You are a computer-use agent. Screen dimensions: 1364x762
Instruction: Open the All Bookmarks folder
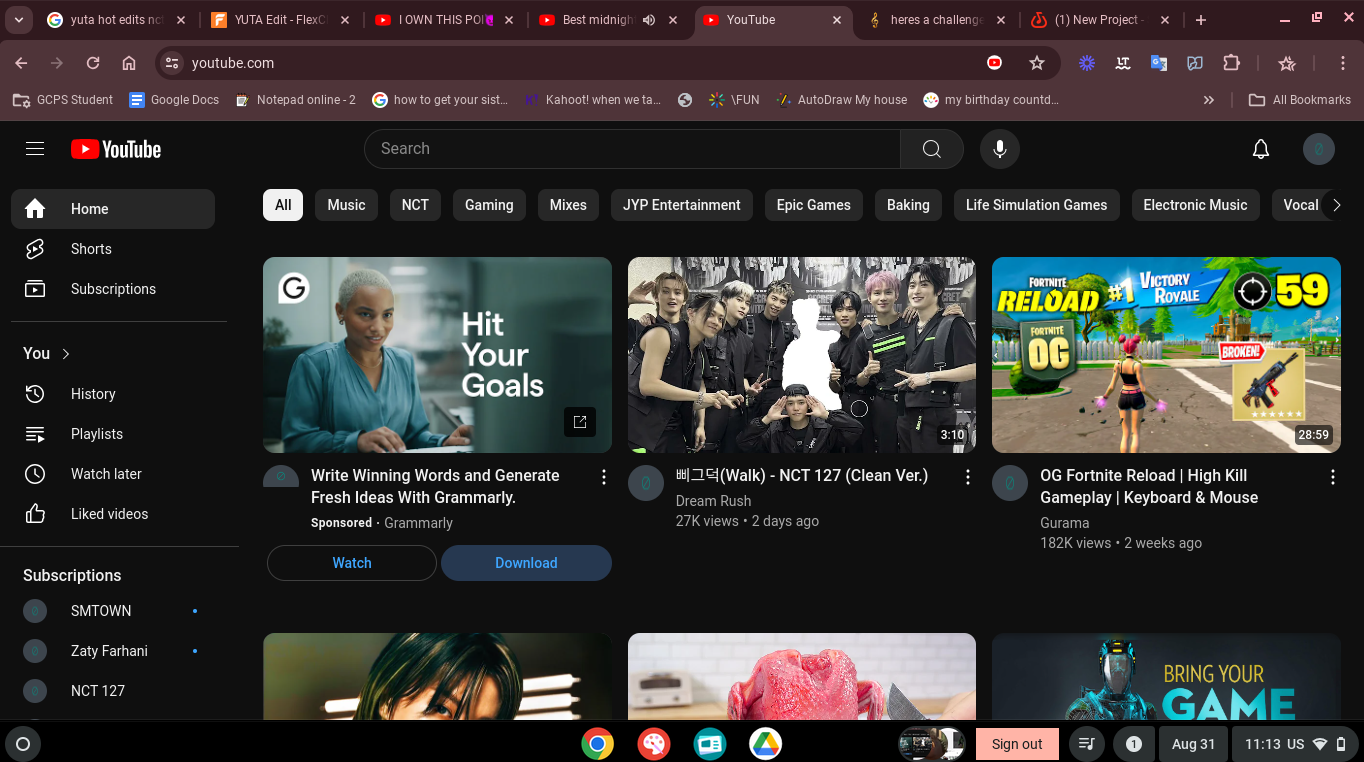[1300, 100]
